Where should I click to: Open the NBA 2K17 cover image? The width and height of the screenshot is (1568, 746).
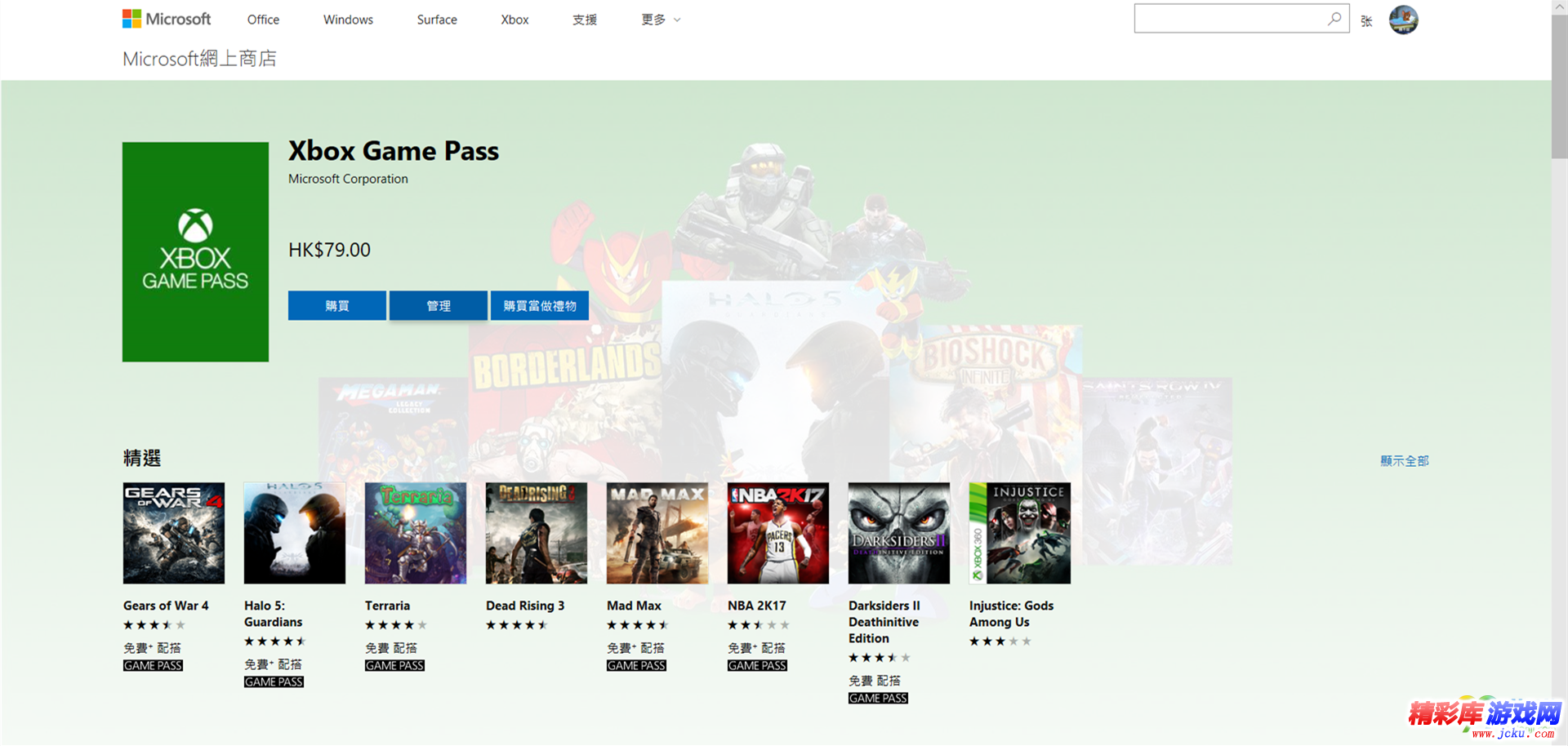[x=778, y=533]
